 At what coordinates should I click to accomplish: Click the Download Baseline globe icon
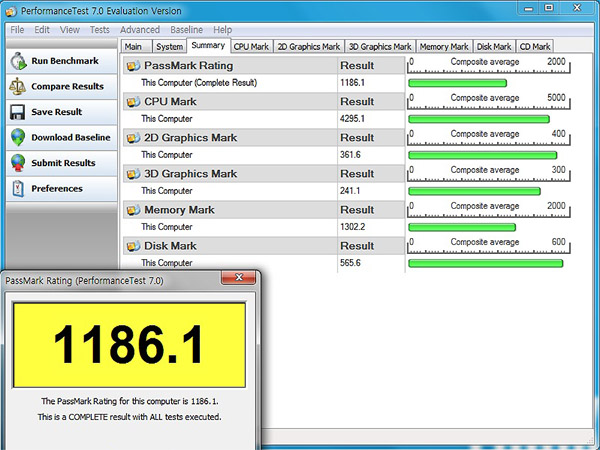18,137
